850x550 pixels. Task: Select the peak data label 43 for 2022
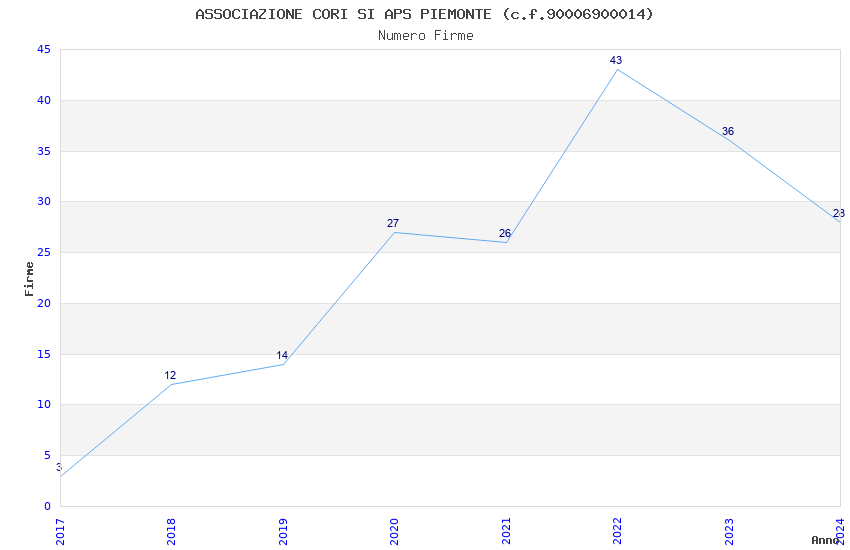[x=616, y=60]
